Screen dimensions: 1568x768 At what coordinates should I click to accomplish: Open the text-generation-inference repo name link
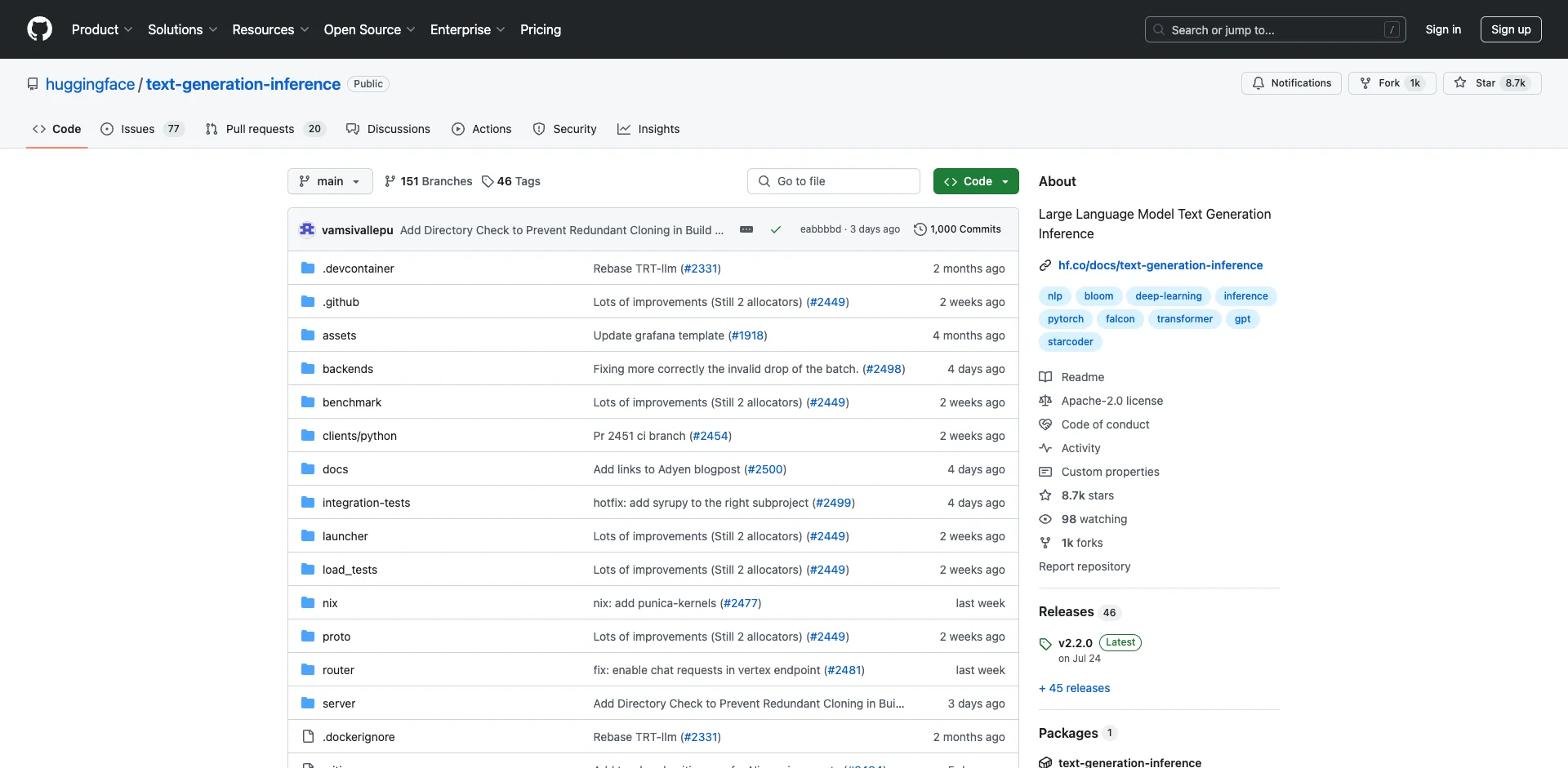coord(243,84)
